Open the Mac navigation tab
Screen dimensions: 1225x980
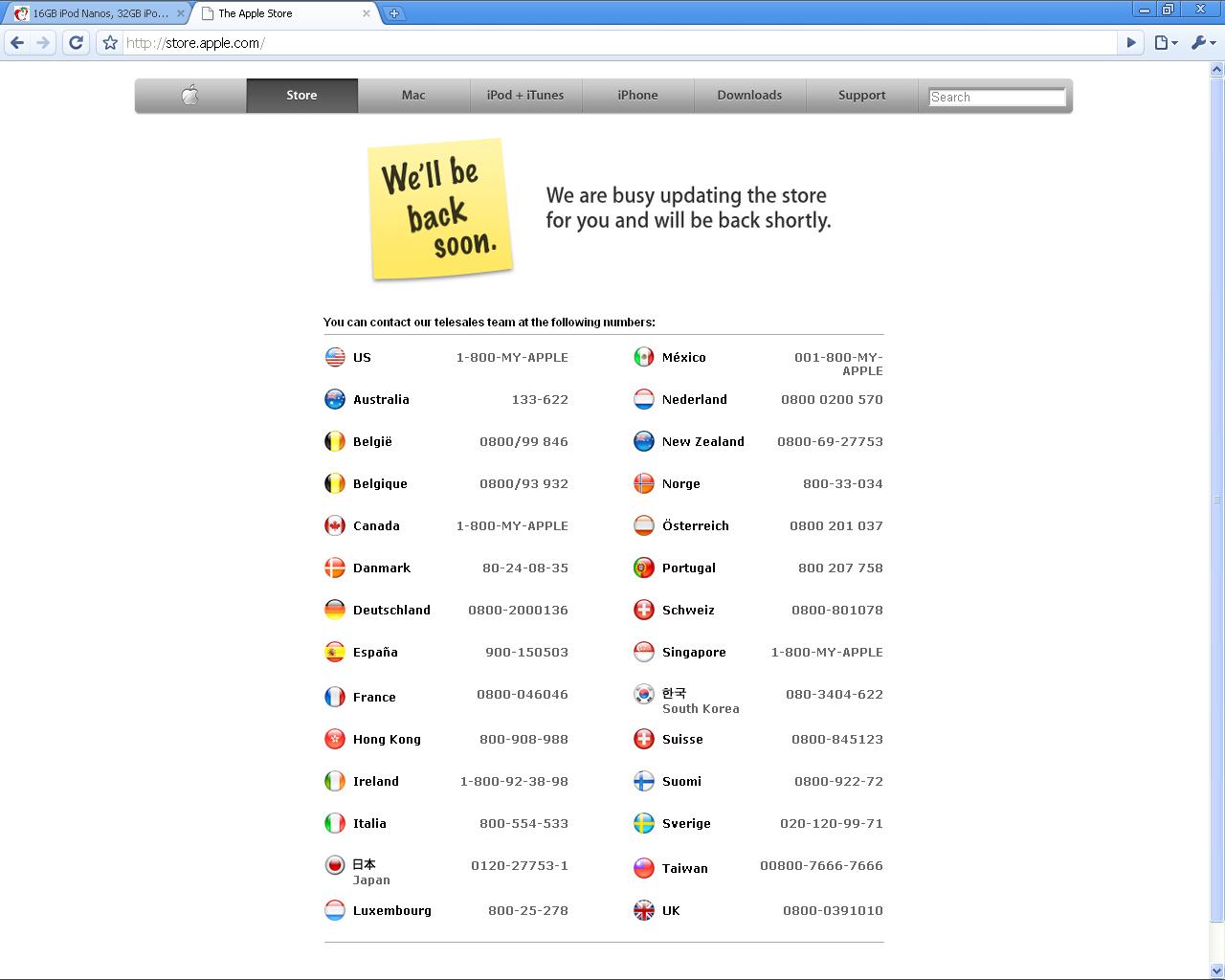click(413, 95)
